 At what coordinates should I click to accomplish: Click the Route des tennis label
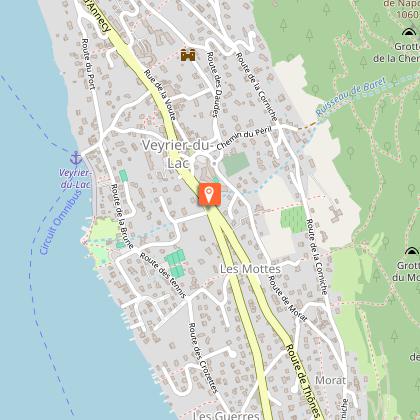point(162,275)
